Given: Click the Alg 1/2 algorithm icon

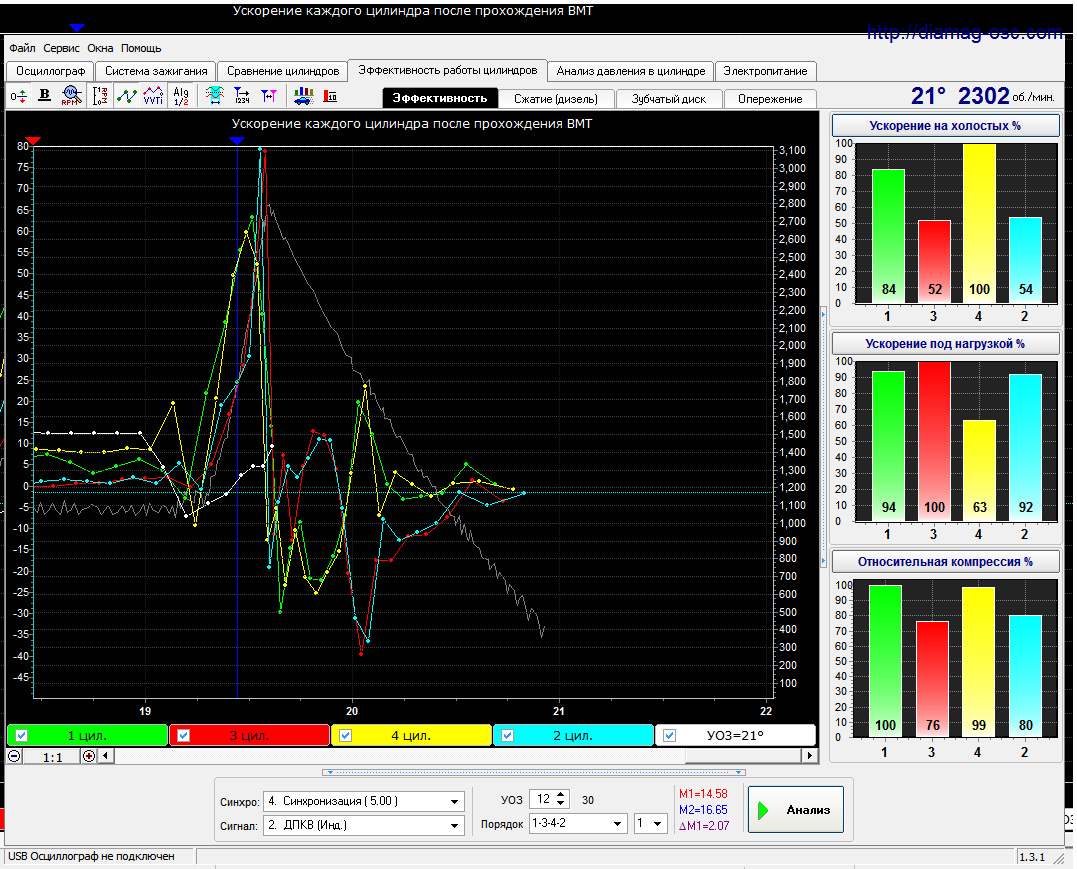Looking at the screenshot, I should click(x=181, y=95).
